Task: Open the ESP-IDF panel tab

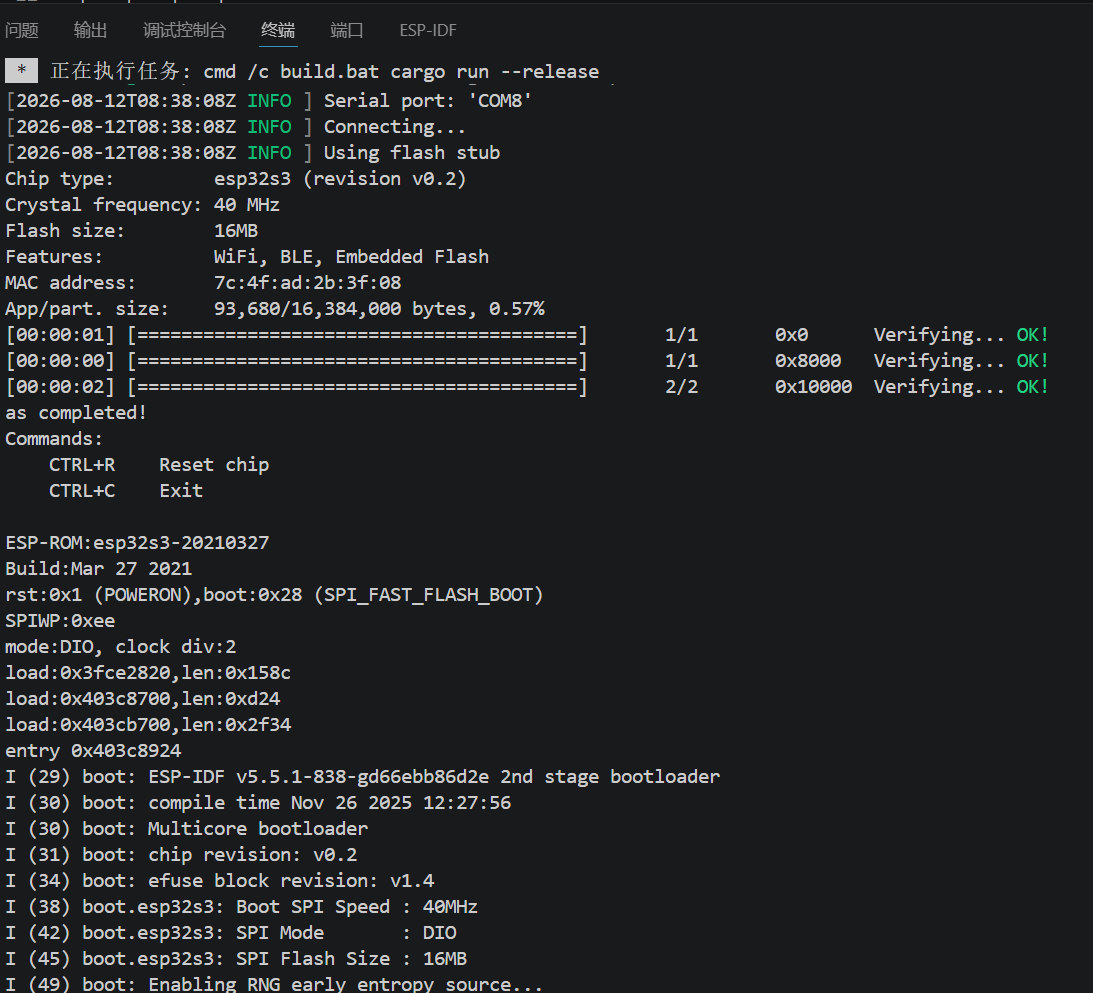Action: [x=428, y=30]
